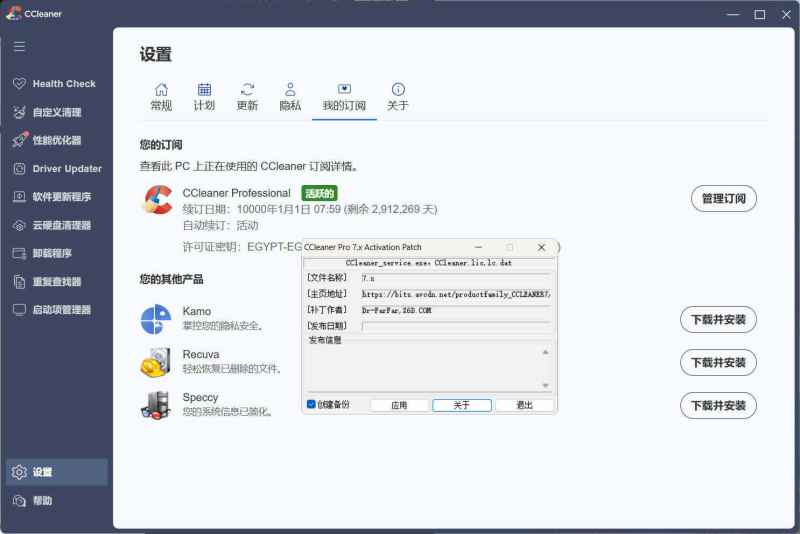The height and width of the screenshot is (534, 800).
Task: Click 退出 exit button in patch dialog
Action: pos(524,405)
